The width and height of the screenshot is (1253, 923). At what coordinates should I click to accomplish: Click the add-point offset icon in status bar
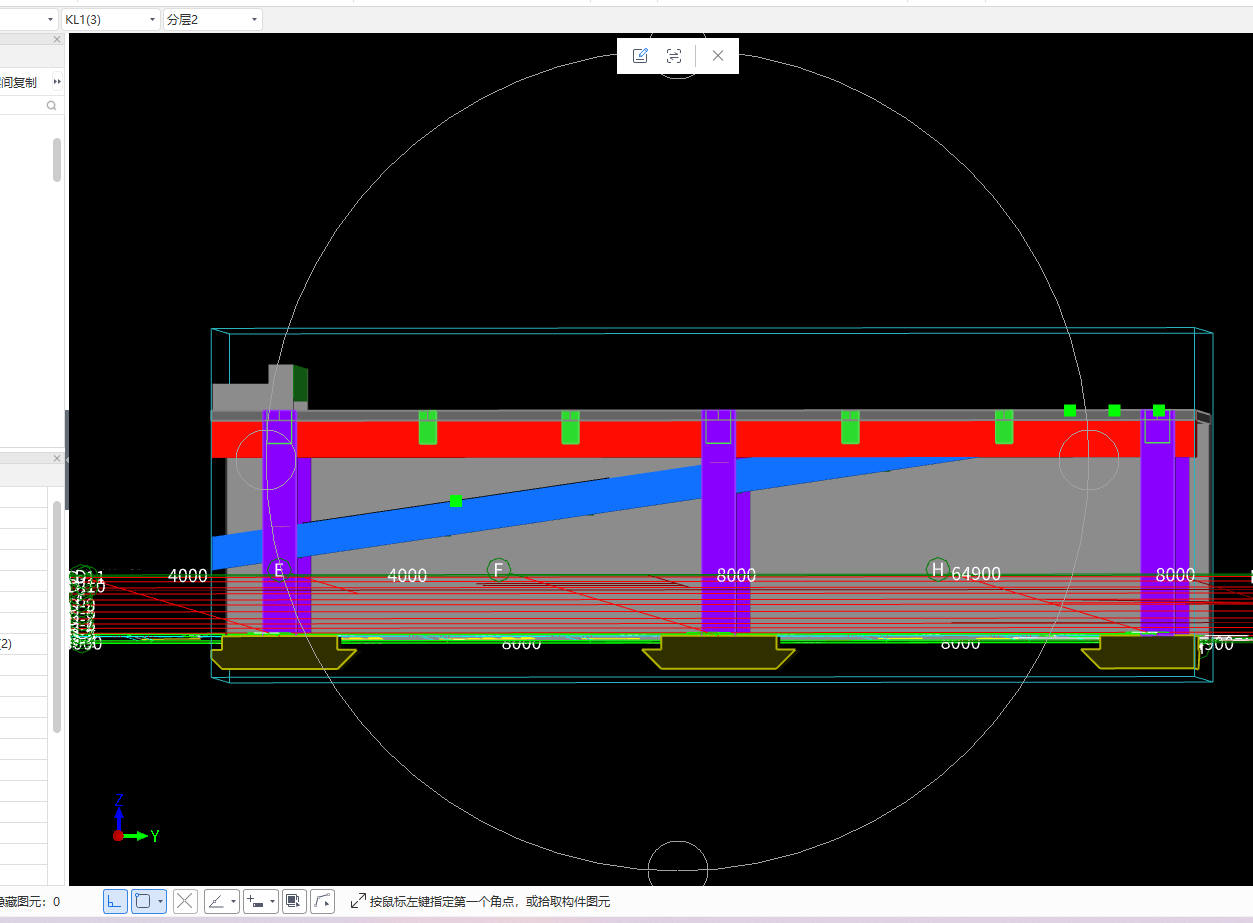click(255, 901)
